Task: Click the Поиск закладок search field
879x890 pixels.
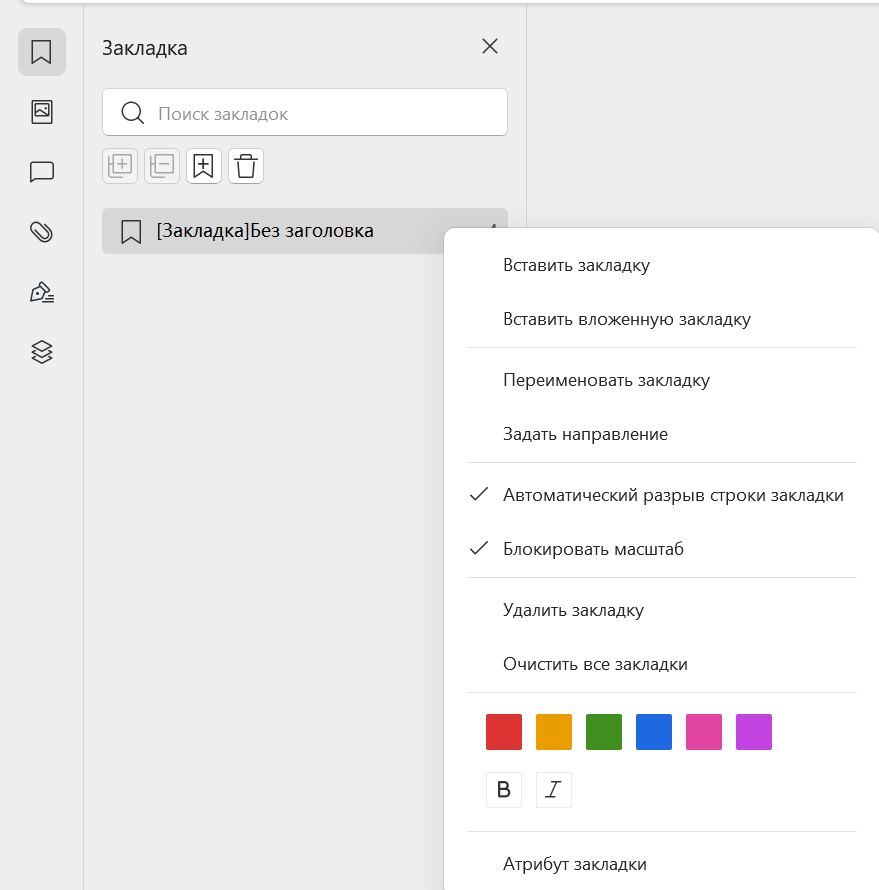Action: [304, 112]
